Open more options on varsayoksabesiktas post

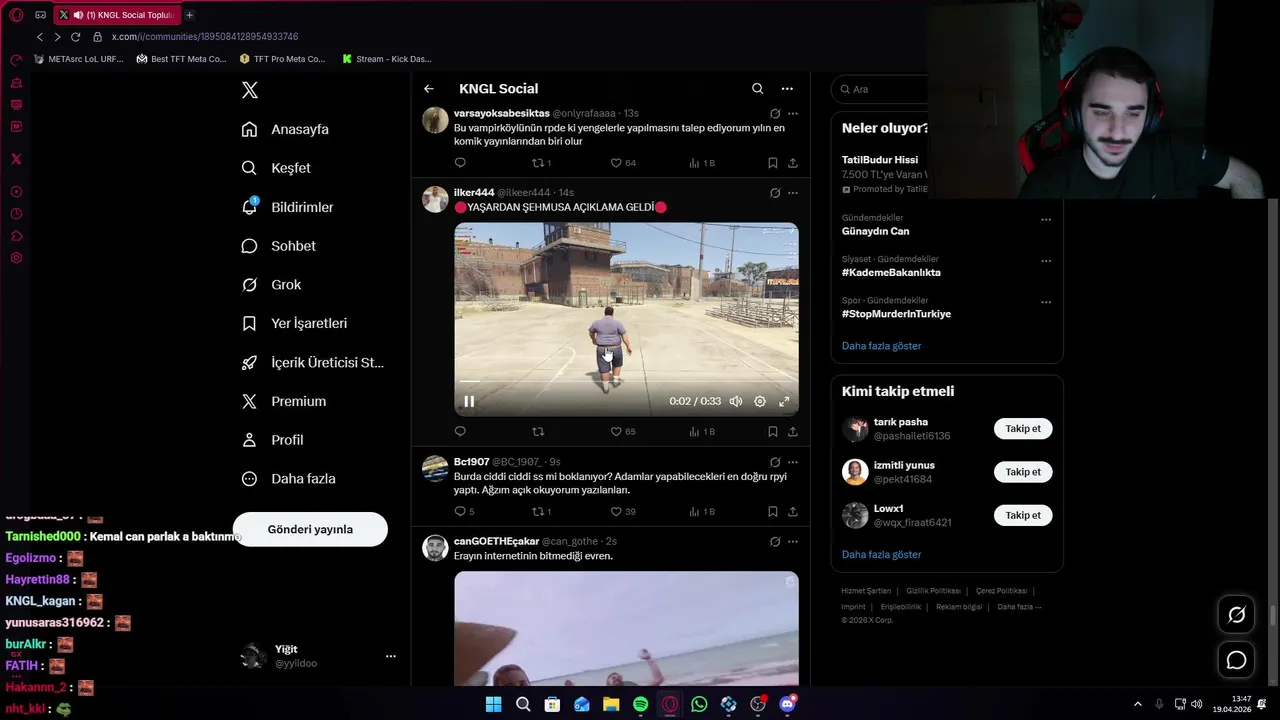pyautogui.click(x=793, y=114)
